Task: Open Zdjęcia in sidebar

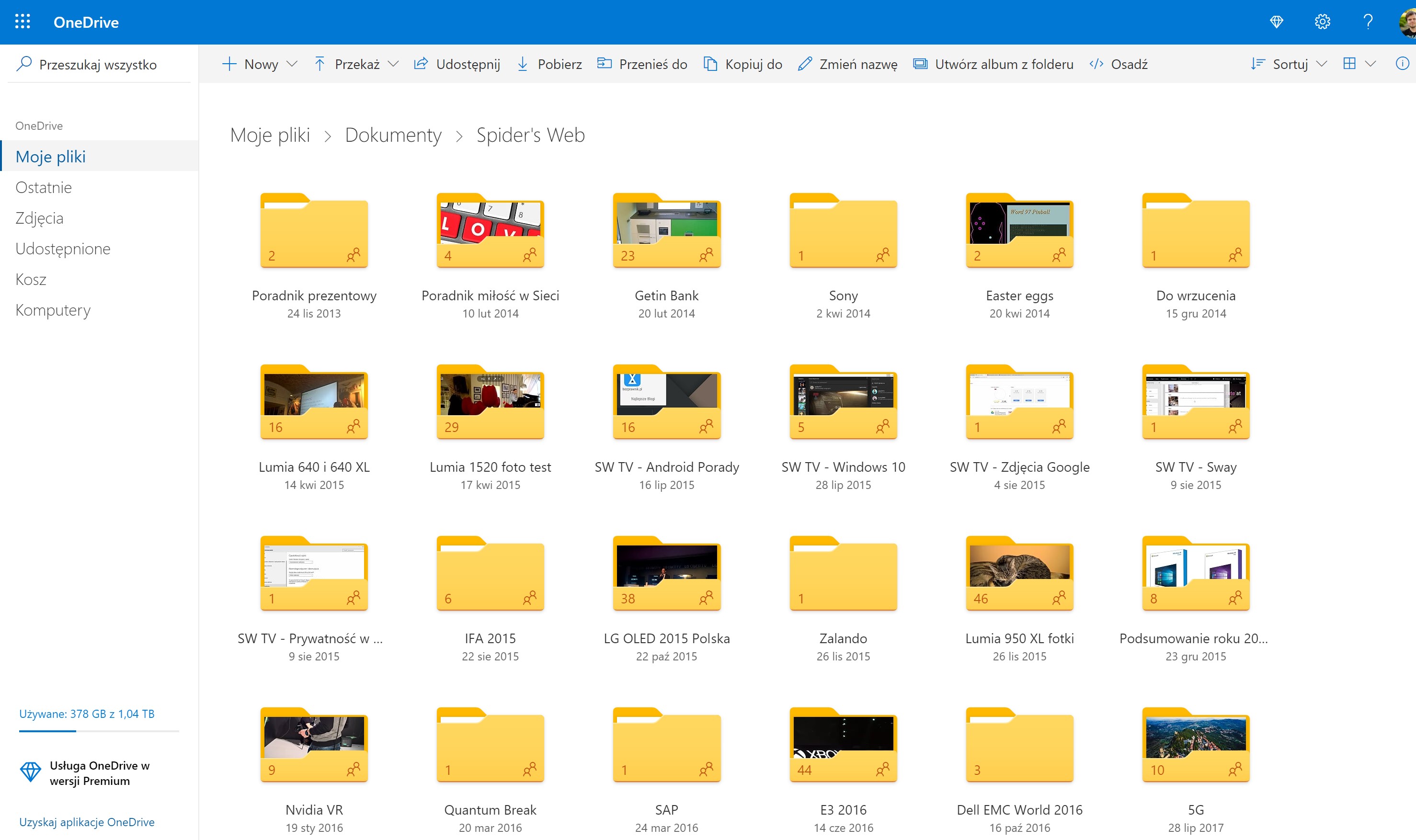Action: (39, 218)
